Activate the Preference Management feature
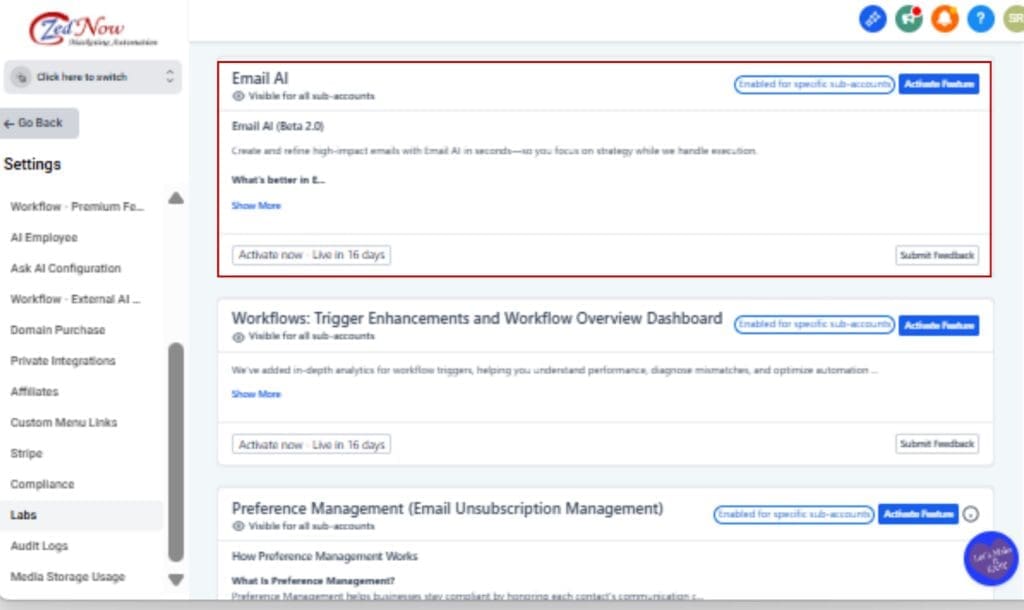 coord(918,513)
